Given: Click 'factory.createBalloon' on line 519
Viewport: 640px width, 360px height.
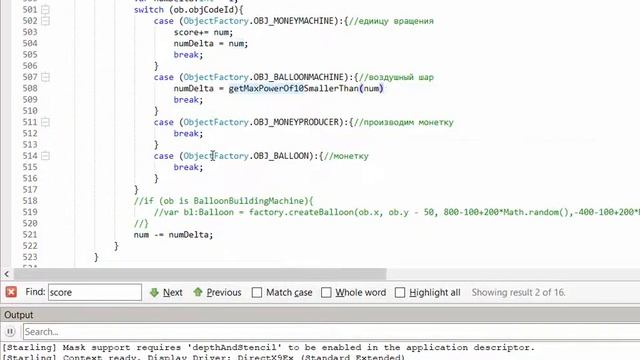Looking at the screenshot, I should 301,212.
